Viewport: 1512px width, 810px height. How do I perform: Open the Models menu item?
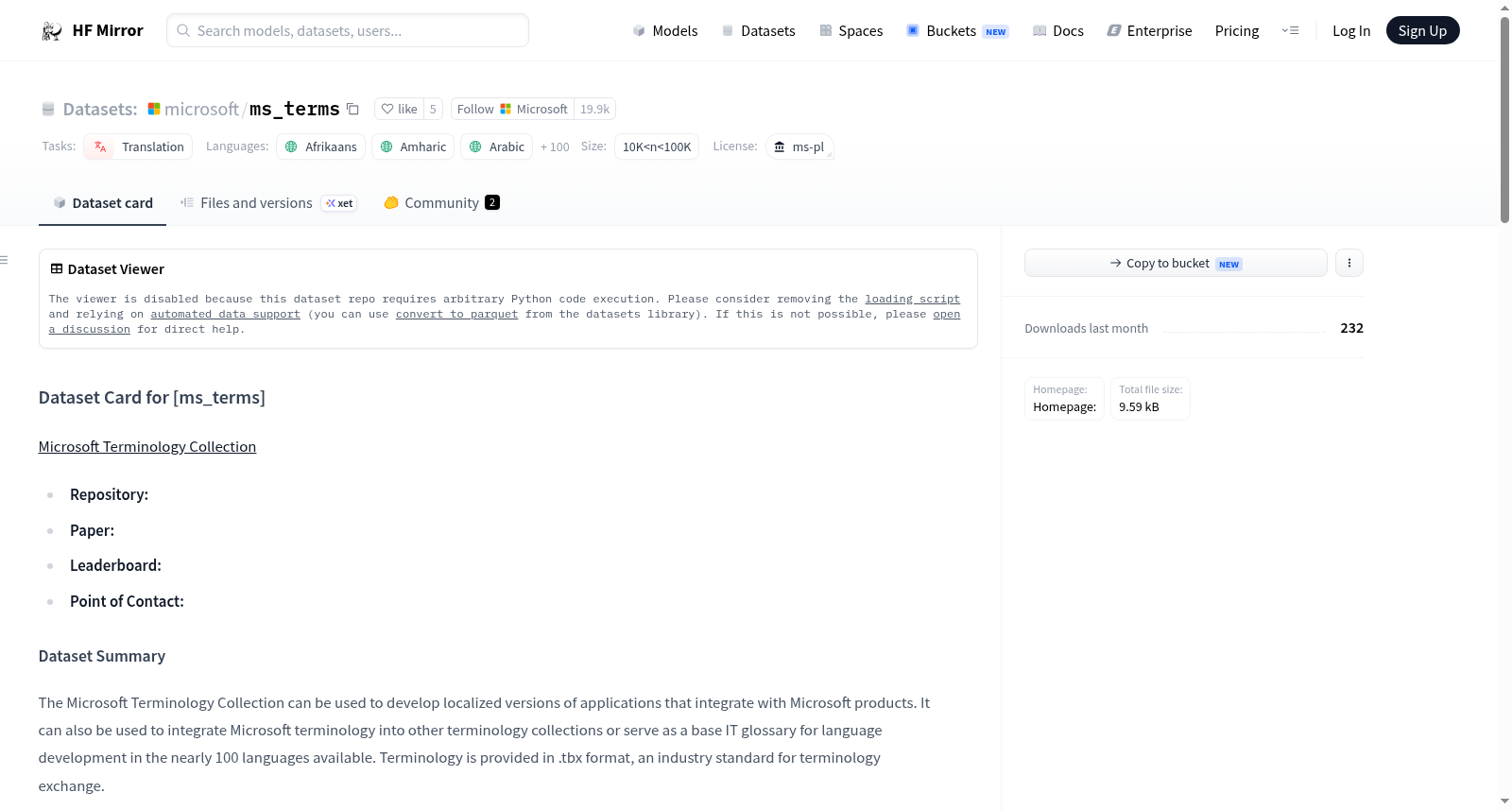click(x=665, y=31)
